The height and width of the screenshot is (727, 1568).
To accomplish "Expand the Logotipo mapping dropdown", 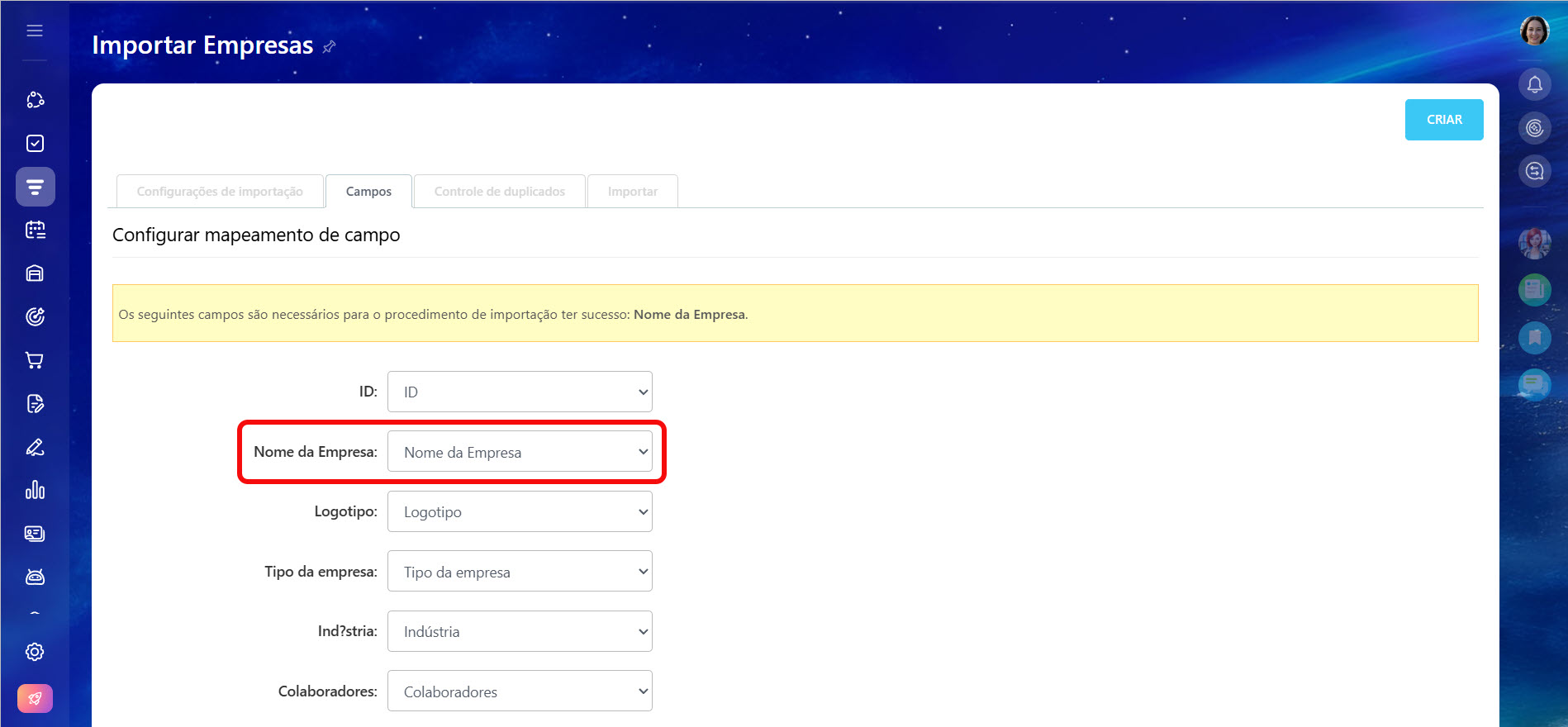I will point(520,511).
